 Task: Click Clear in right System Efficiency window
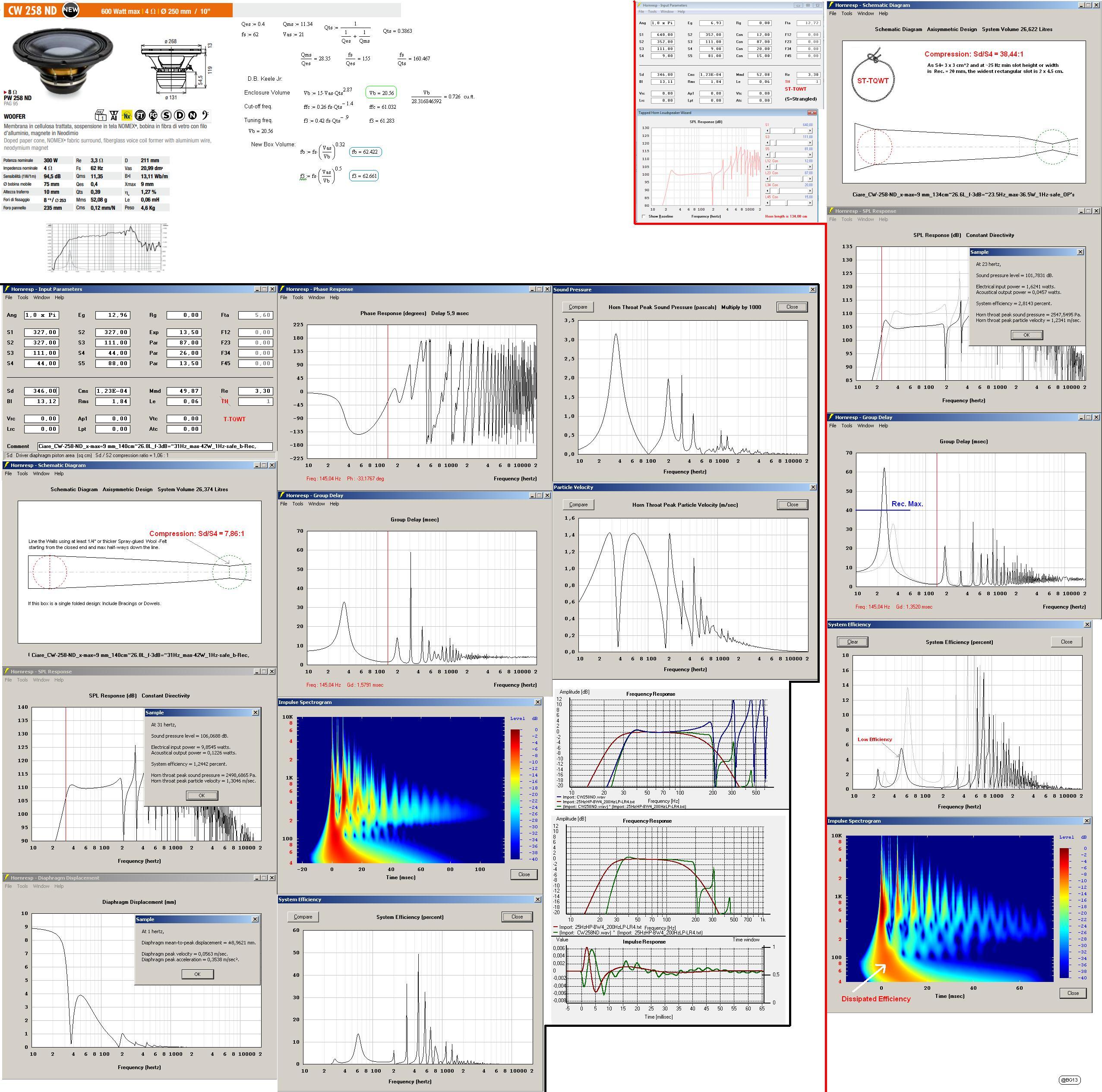pyautogui.click(x=852, y=641)
